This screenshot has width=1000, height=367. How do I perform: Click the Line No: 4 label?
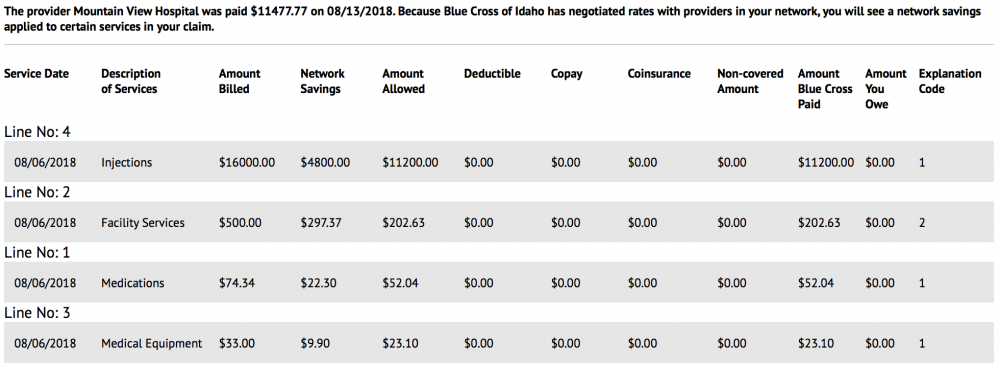click(38, 131)
